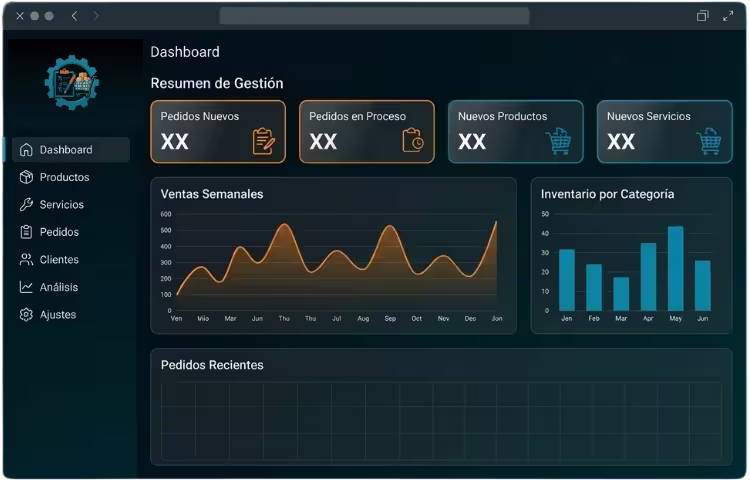Screen dimensions: 750x480
Task: Click the expand fullscreen arrows icon
Action: click(x=728, y=16)
